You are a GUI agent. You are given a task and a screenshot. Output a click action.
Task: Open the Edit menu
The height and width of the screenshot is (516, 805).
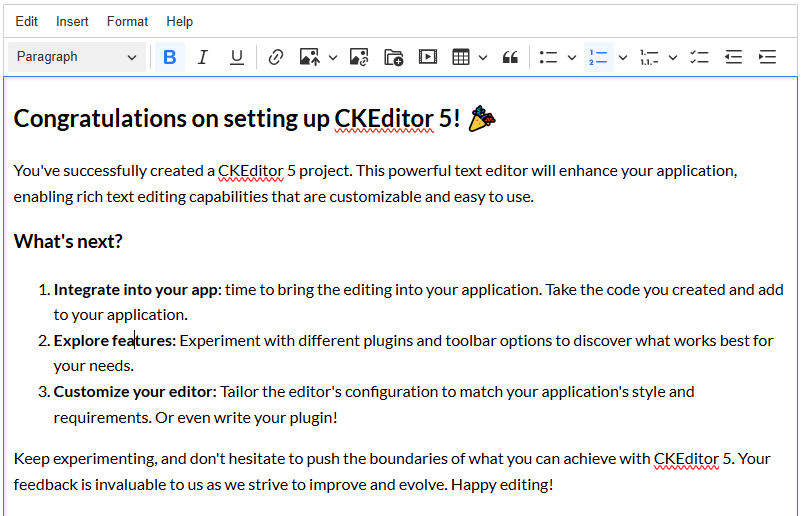(26, 22)
